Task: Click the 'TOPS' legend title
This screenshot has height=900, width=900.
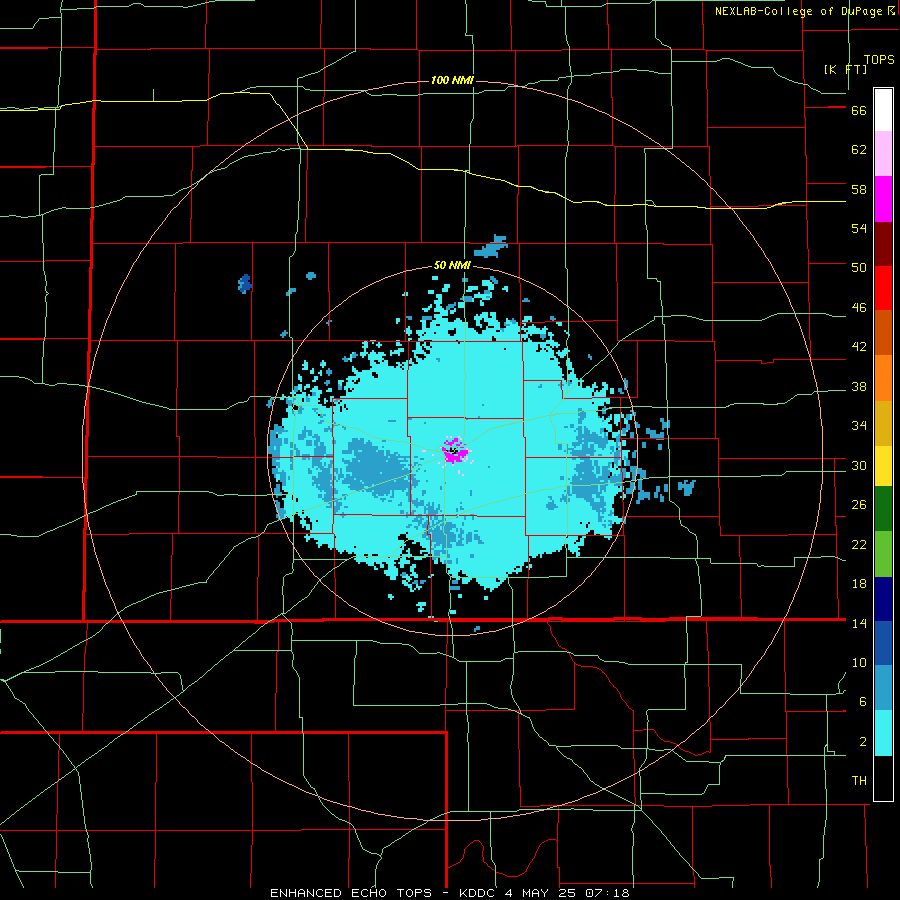Action: (x=879, y=59)
